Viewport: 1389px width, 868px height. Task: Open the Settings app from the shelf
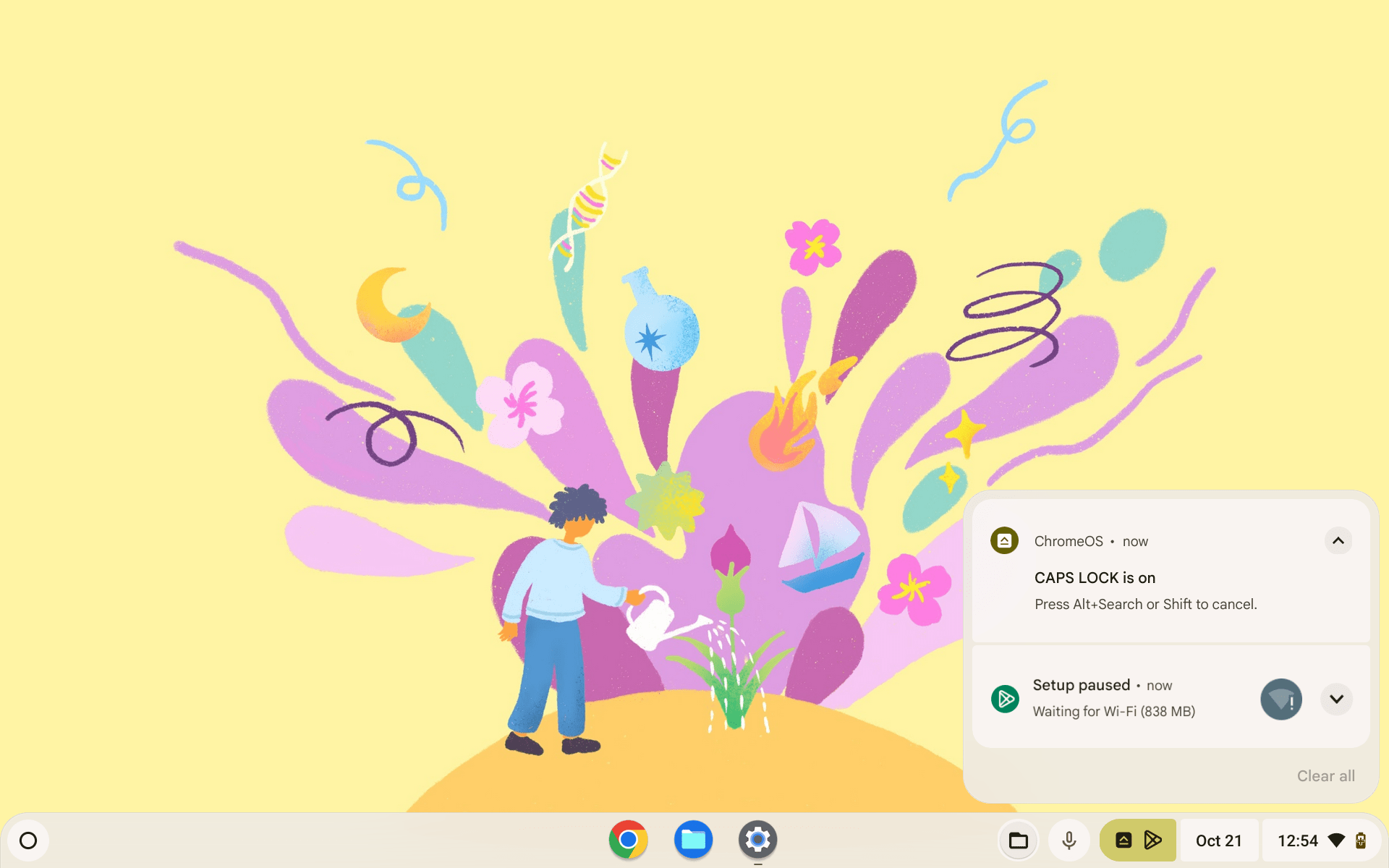coord(757,840)
